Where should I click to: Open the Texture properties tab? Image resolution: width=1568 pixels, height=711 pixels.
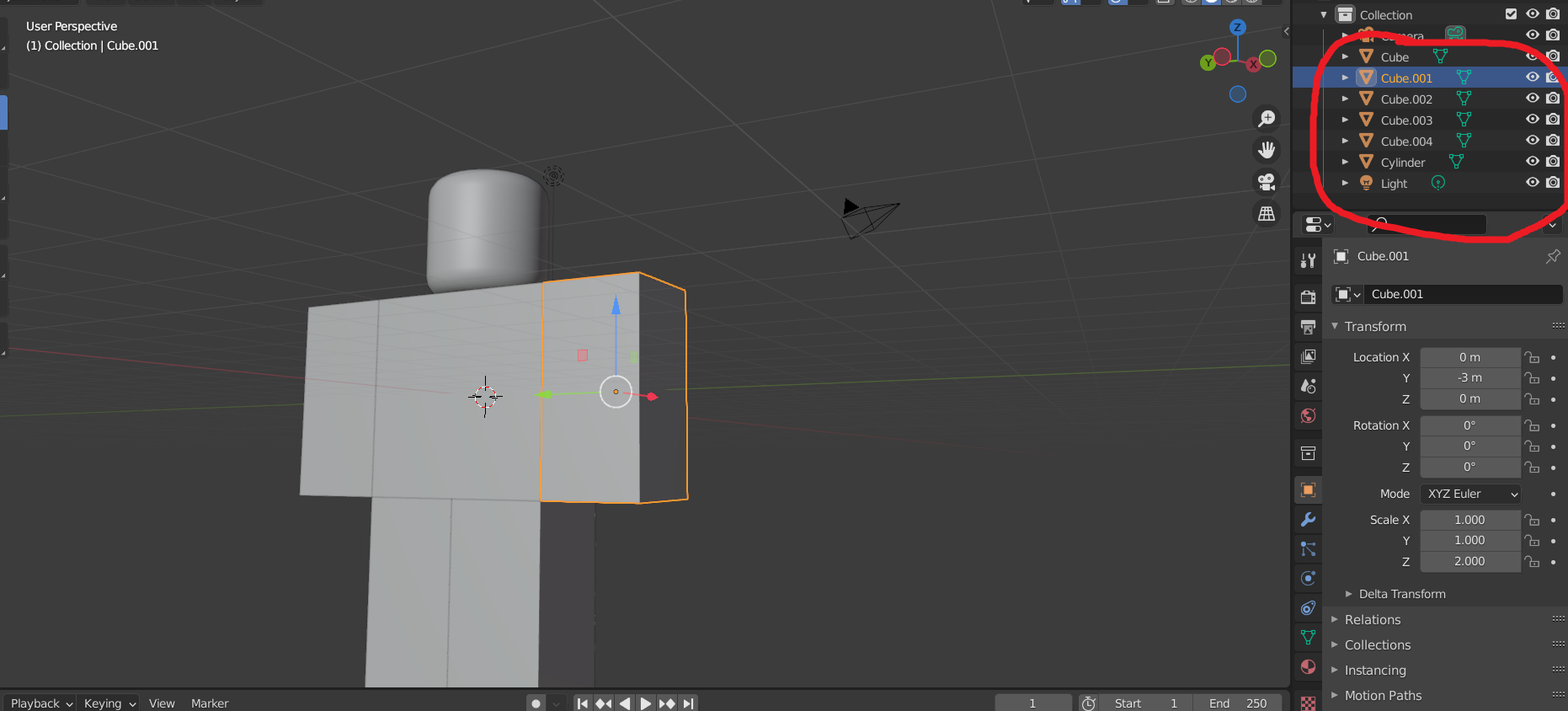click(1308, 702)
